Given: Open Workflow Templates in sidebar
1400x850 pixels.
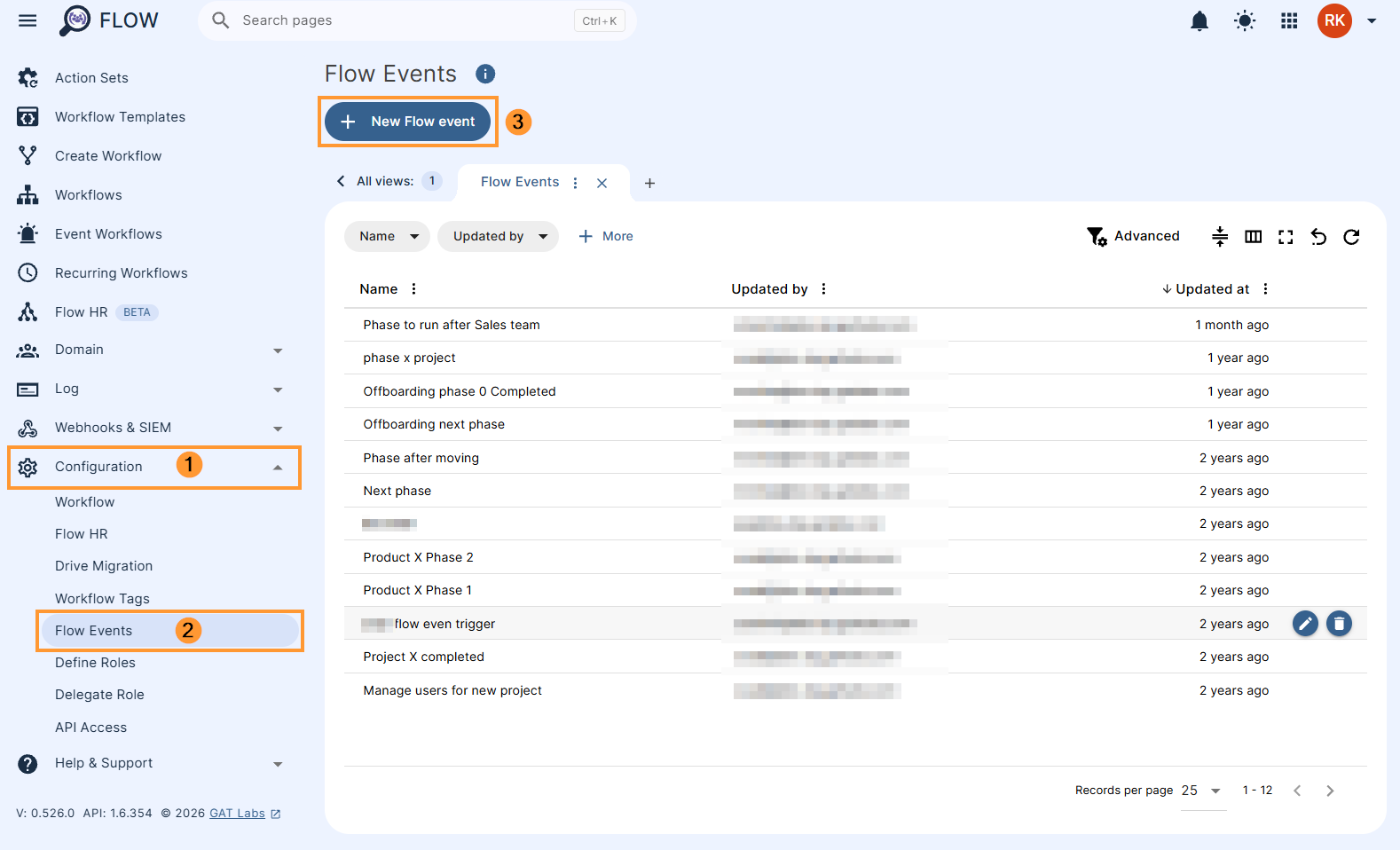Looking at the screenshot, I should pos(120,117).
